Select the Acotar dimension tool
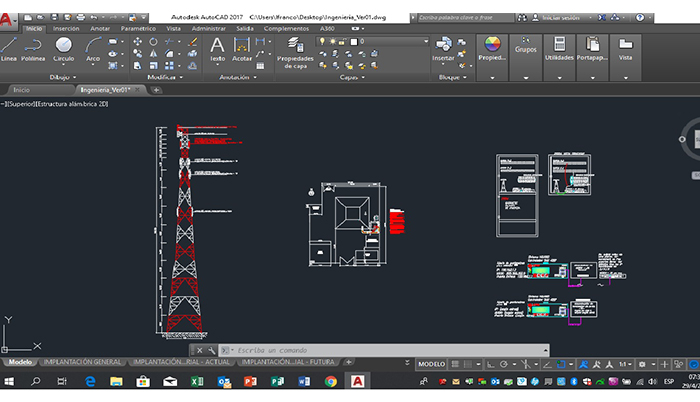This screenshot has width=700, height=402. click(242, 47)
